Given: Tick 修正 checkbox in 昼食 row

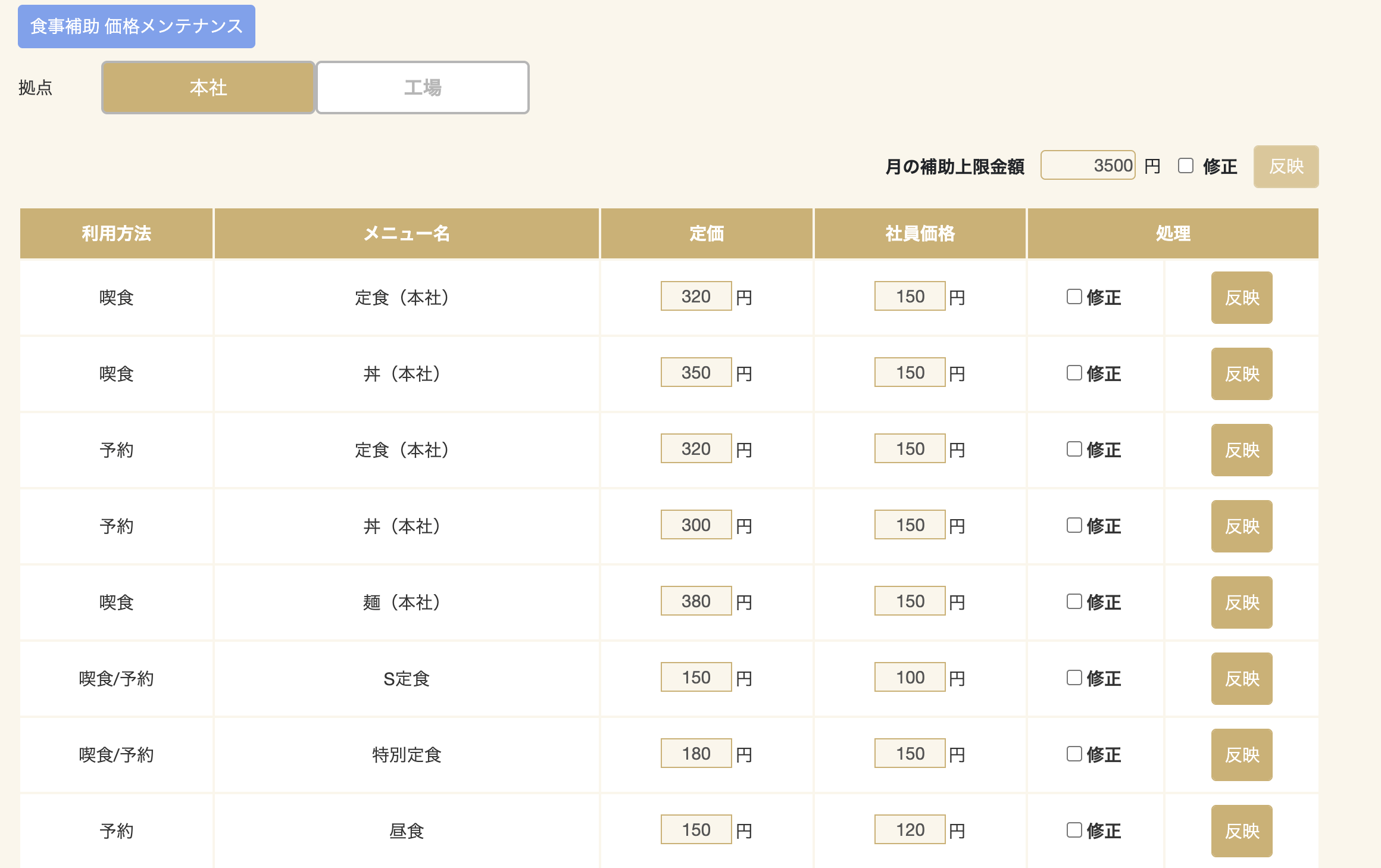Looking at the screenshot, I should [x=1074, y=830].
